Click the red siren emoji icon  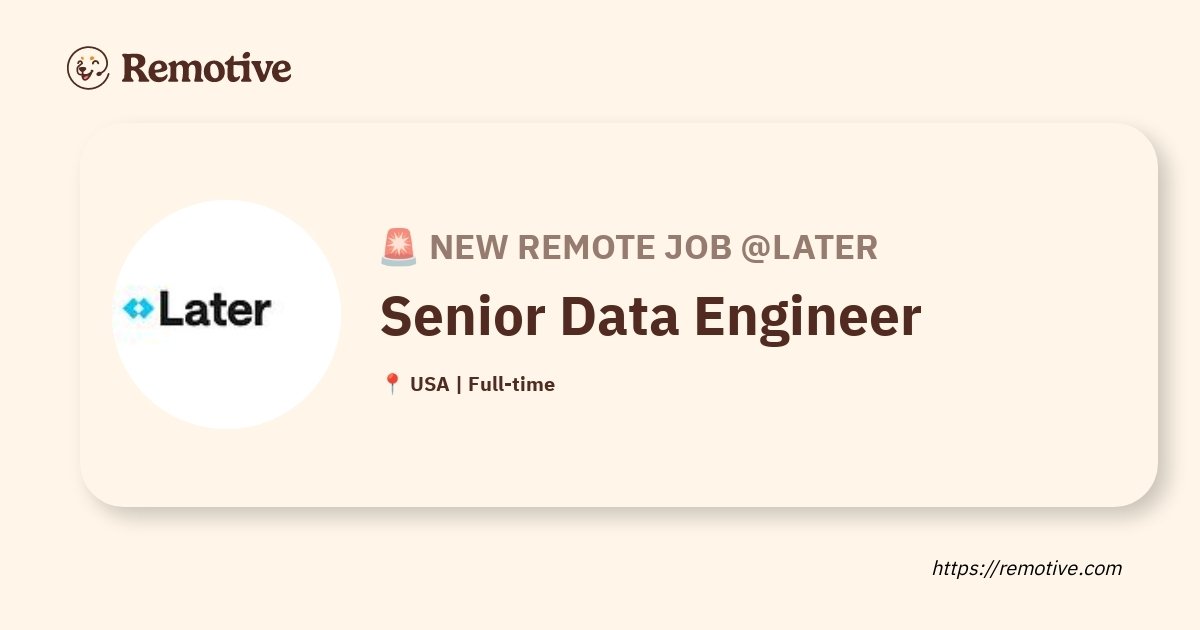point(399,247)
